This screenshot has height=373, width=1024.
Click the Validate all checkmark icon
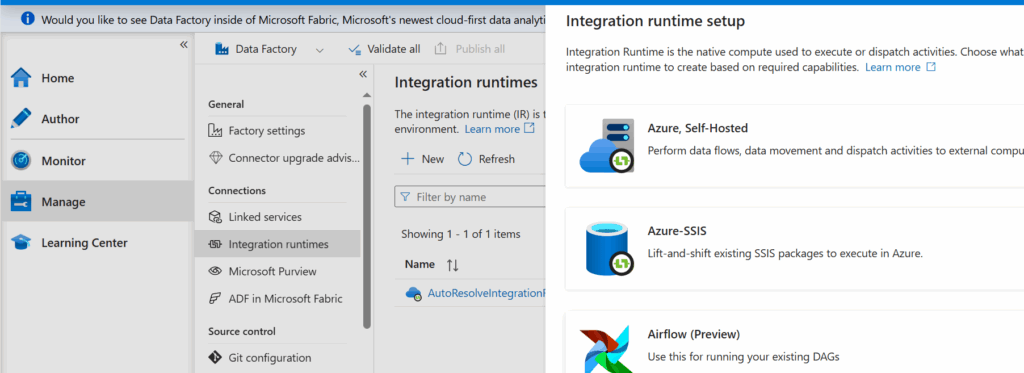(x=355, y=49)
